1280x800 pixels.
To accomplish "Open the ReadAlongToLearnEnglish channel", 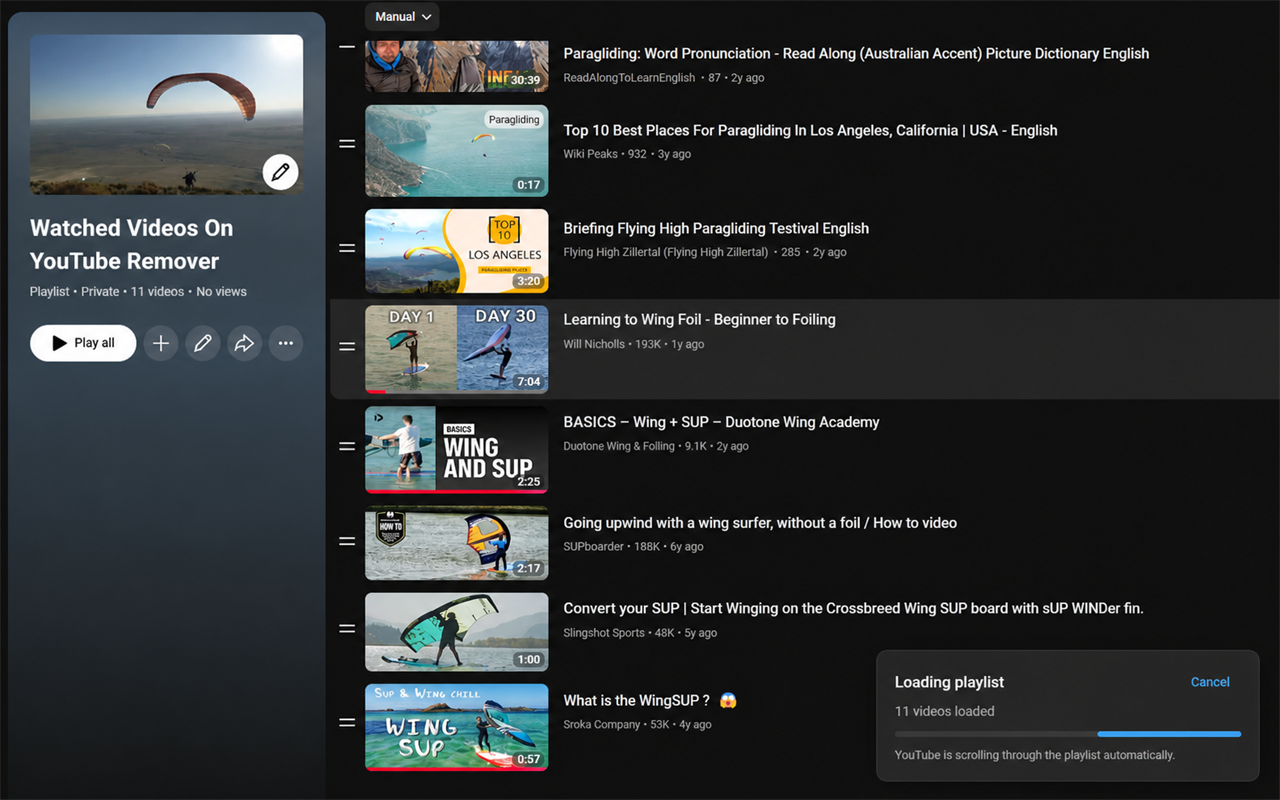I will click(629, 78).
